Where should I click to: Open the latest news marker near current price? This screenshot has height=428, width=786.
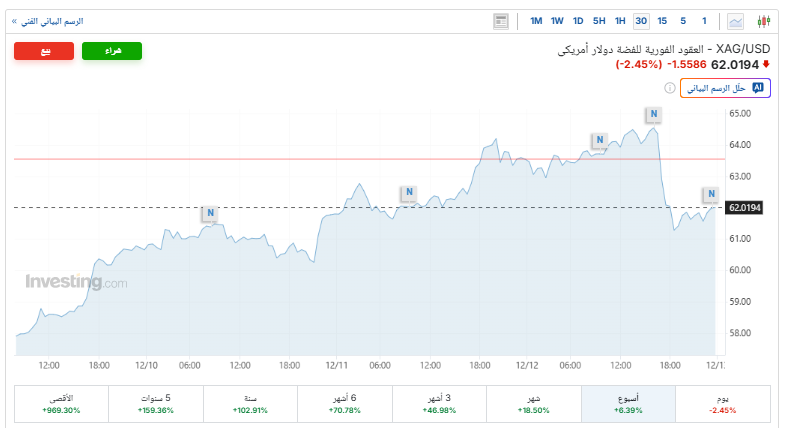click(710, 194)
